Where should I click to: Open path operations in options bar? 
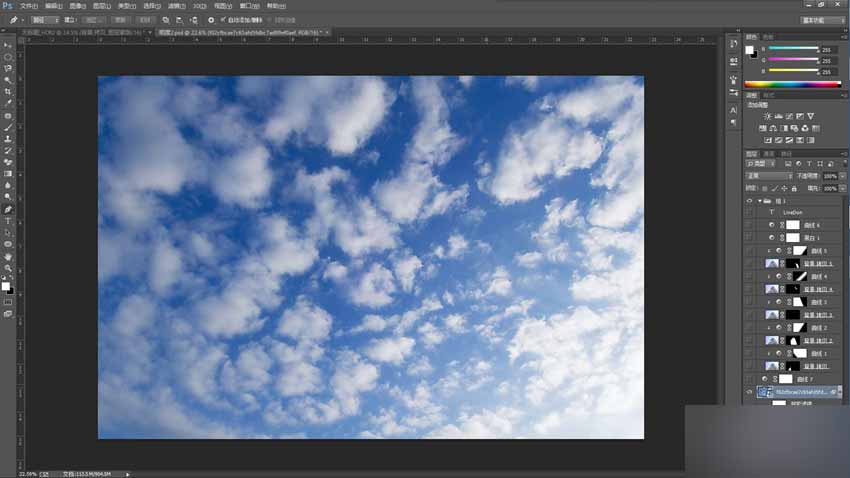pyautogui.click(x=165, y=20)
